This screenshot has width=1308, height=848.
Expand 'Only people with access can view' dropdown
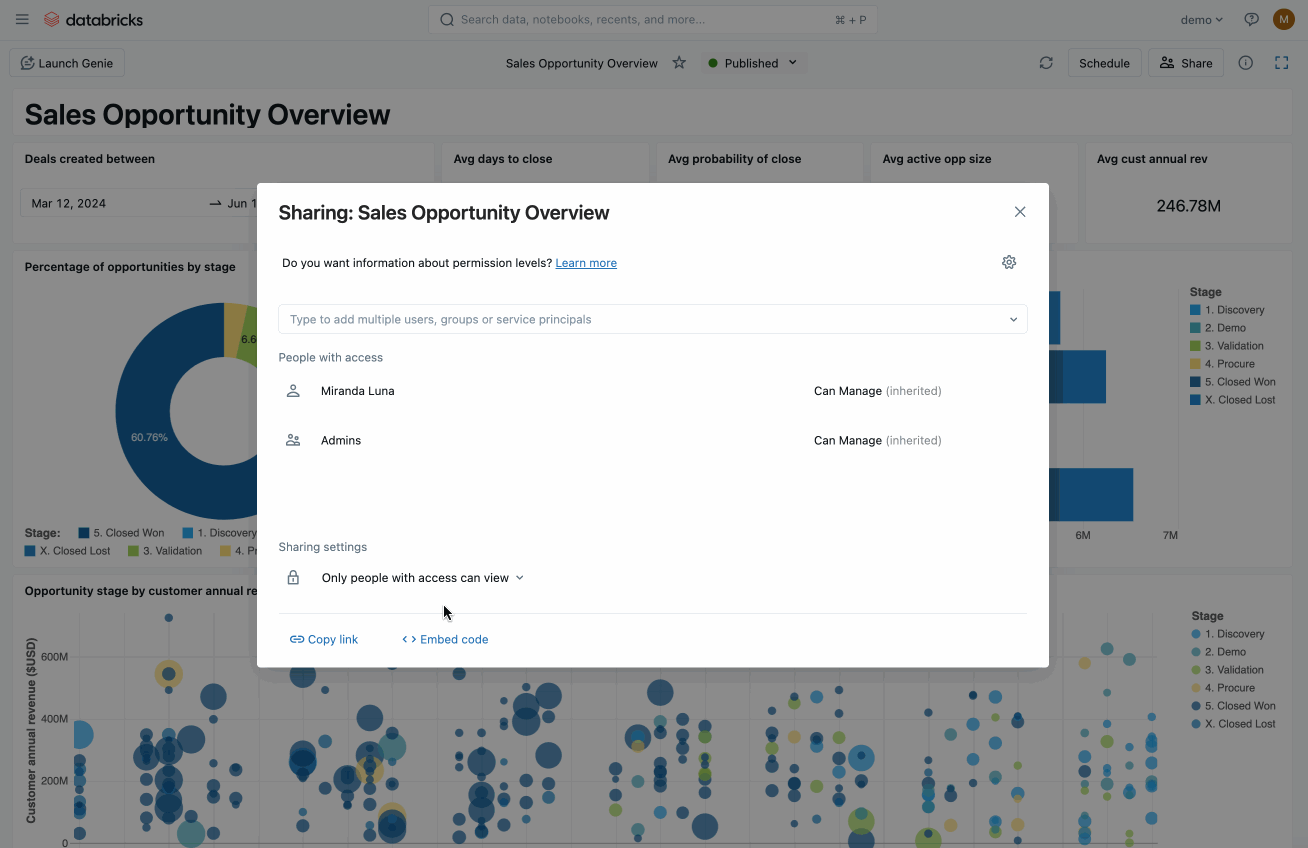click(422, 578)
